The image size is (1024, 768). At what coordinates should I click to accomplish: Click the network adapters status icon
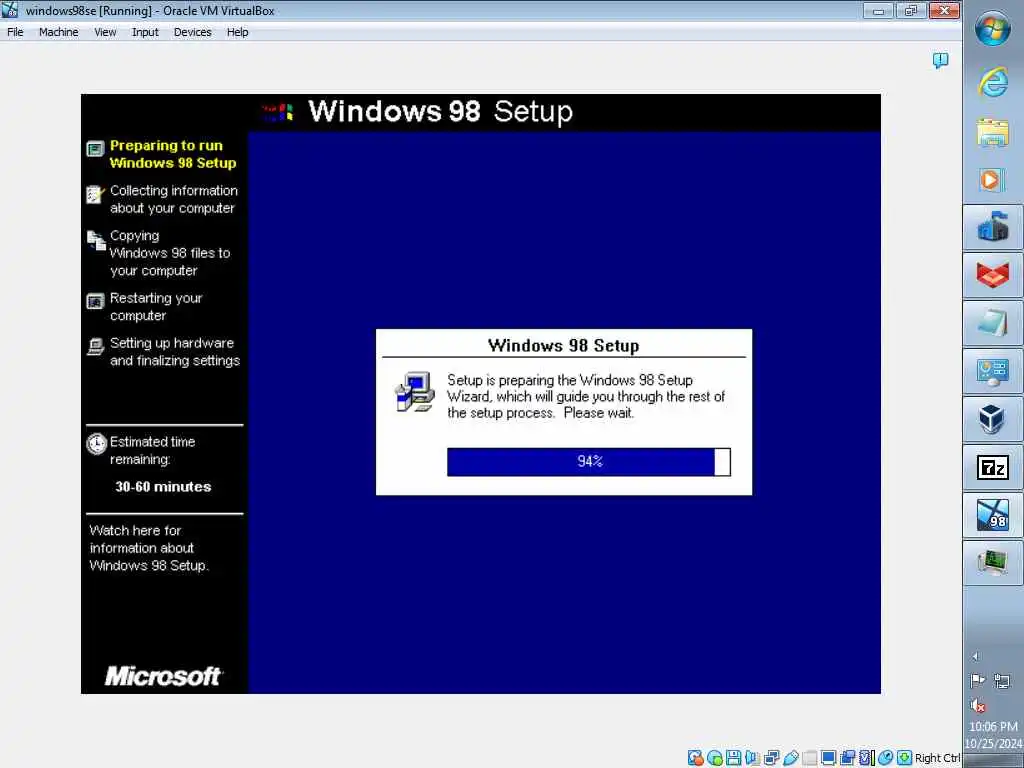point(772,758)
